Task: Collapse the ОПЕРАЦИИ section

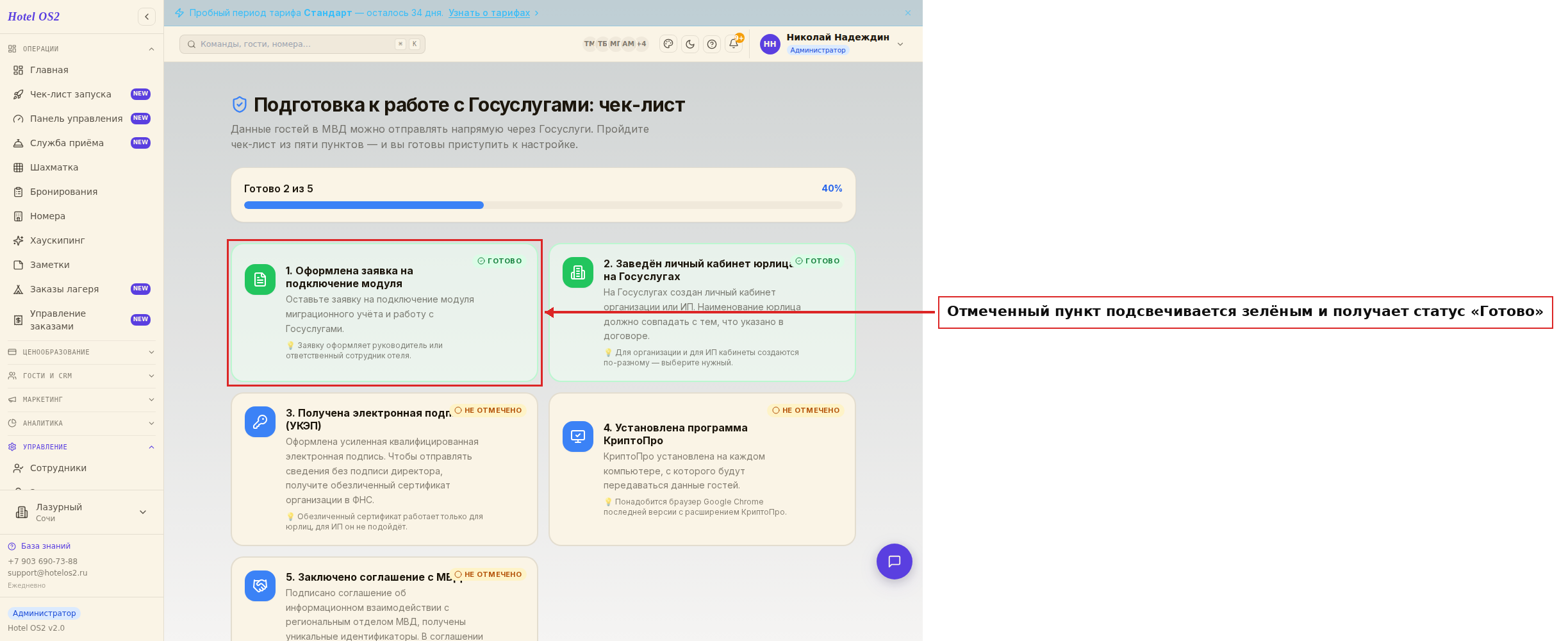Action: pos(81,49)
